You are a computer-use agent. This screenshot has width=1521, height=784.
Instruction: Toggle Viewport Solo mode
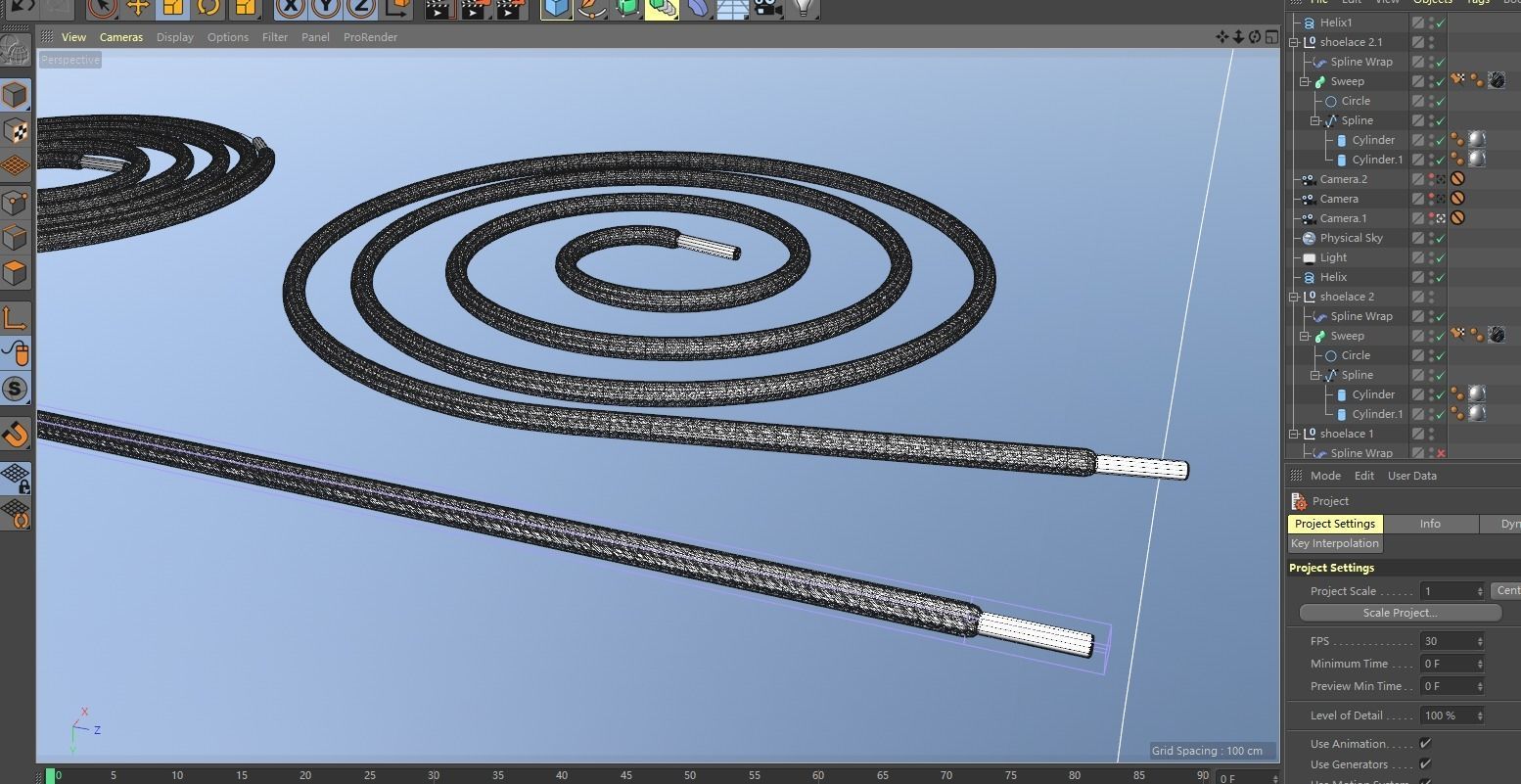tap(16, 389)
